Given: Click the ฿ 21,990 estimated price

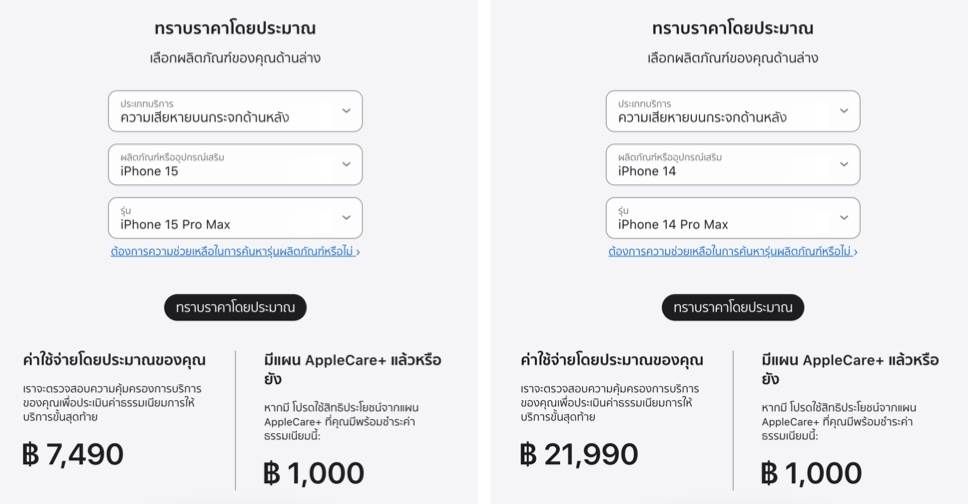Looking at the screenshot, I should pos(579,455).
